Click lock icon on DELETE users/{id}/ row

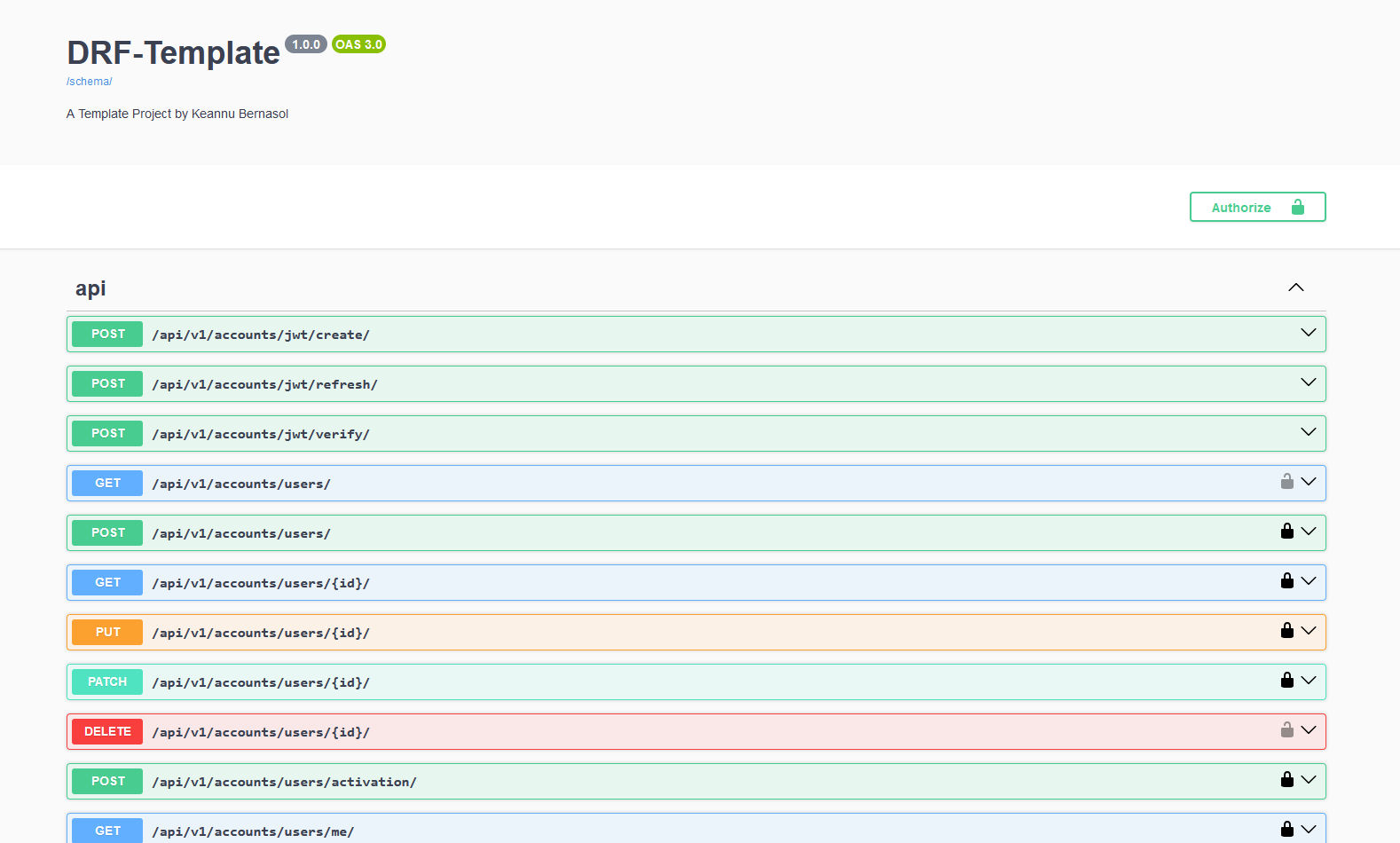coord(1286,730)
